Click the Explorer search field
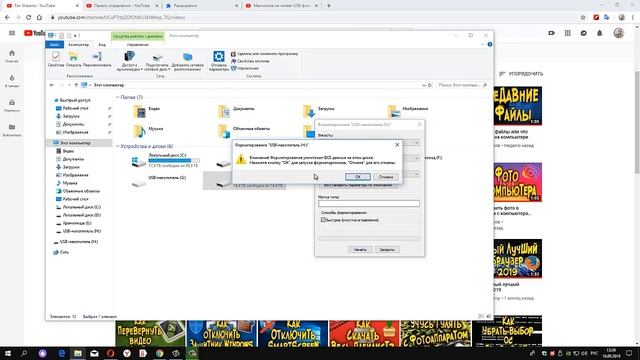The height and width of the screenshot is (360, 640). click(x=462, y=85)
